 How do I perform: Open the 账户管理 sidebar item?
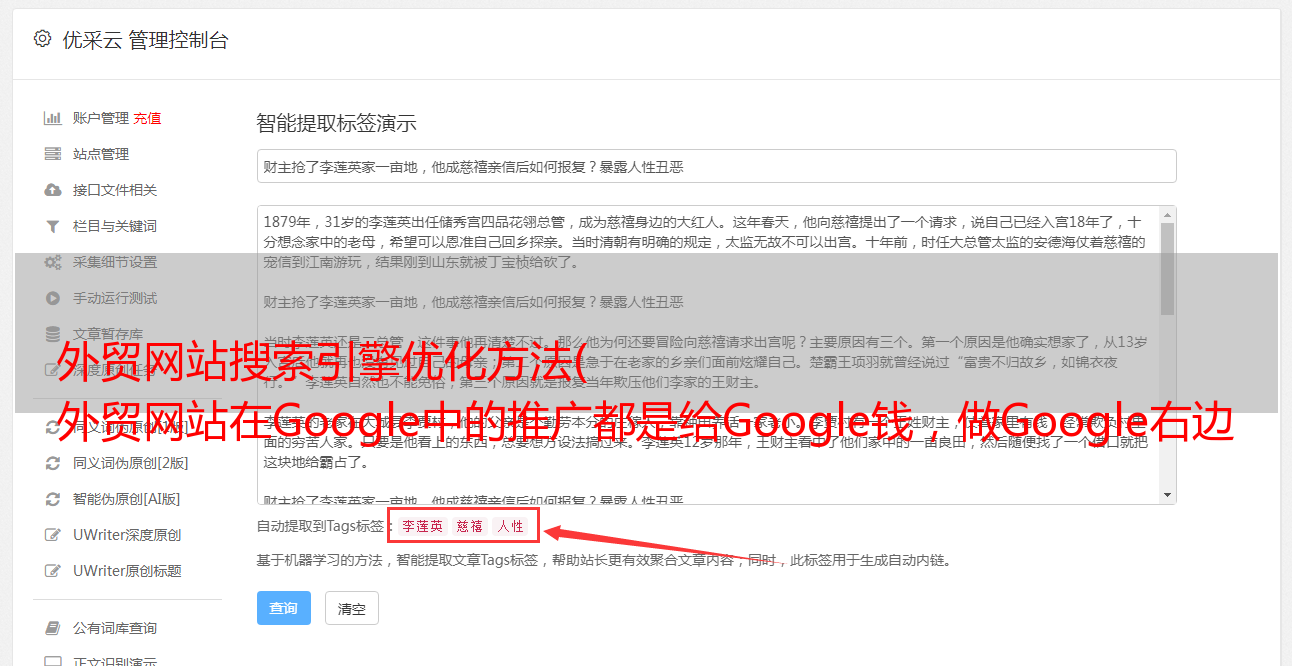pos(101,118)
